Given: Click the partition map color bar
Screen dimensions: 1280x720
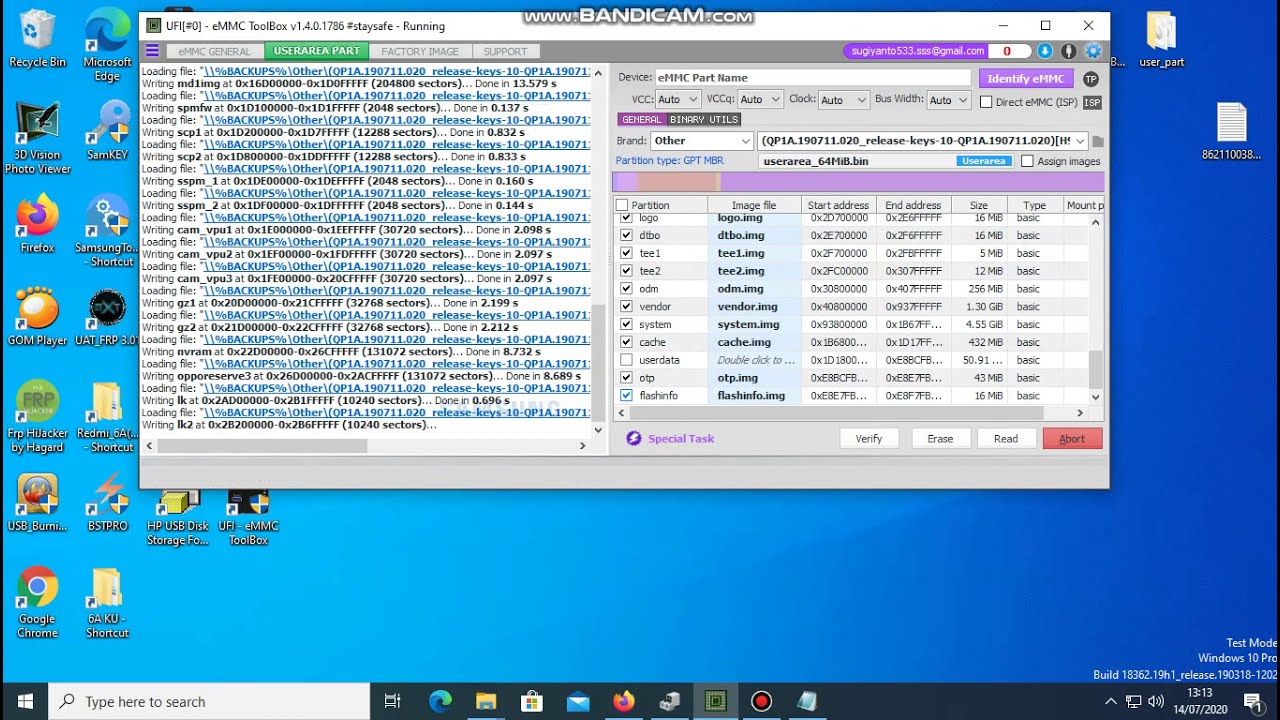Looking at the screenshot, I should [858, 182].
